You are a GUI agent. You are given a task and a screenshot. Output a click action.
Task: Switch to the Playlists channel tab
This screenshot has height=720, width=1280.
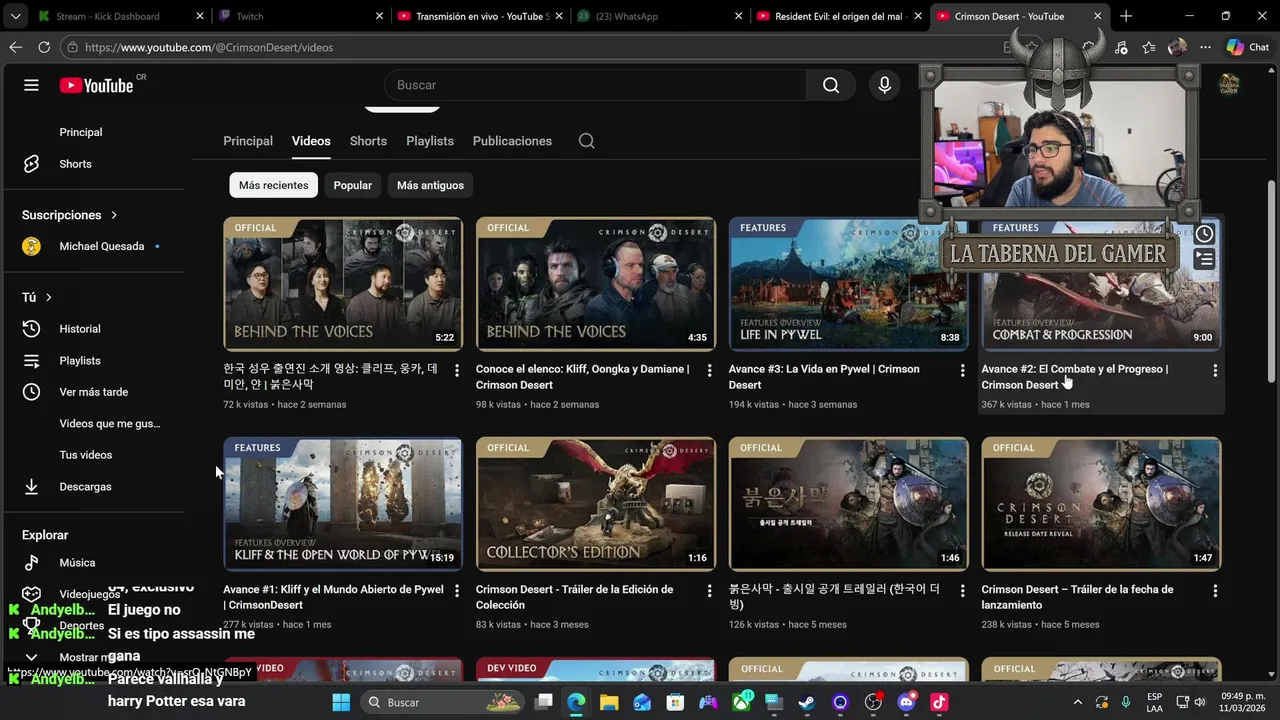coord(430,141)
